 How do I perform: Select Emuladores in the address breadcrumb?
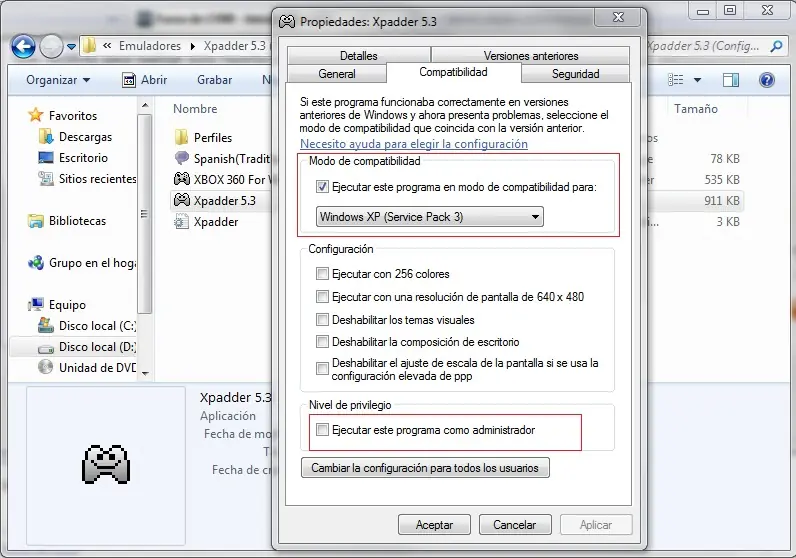(x=150, y=46)
